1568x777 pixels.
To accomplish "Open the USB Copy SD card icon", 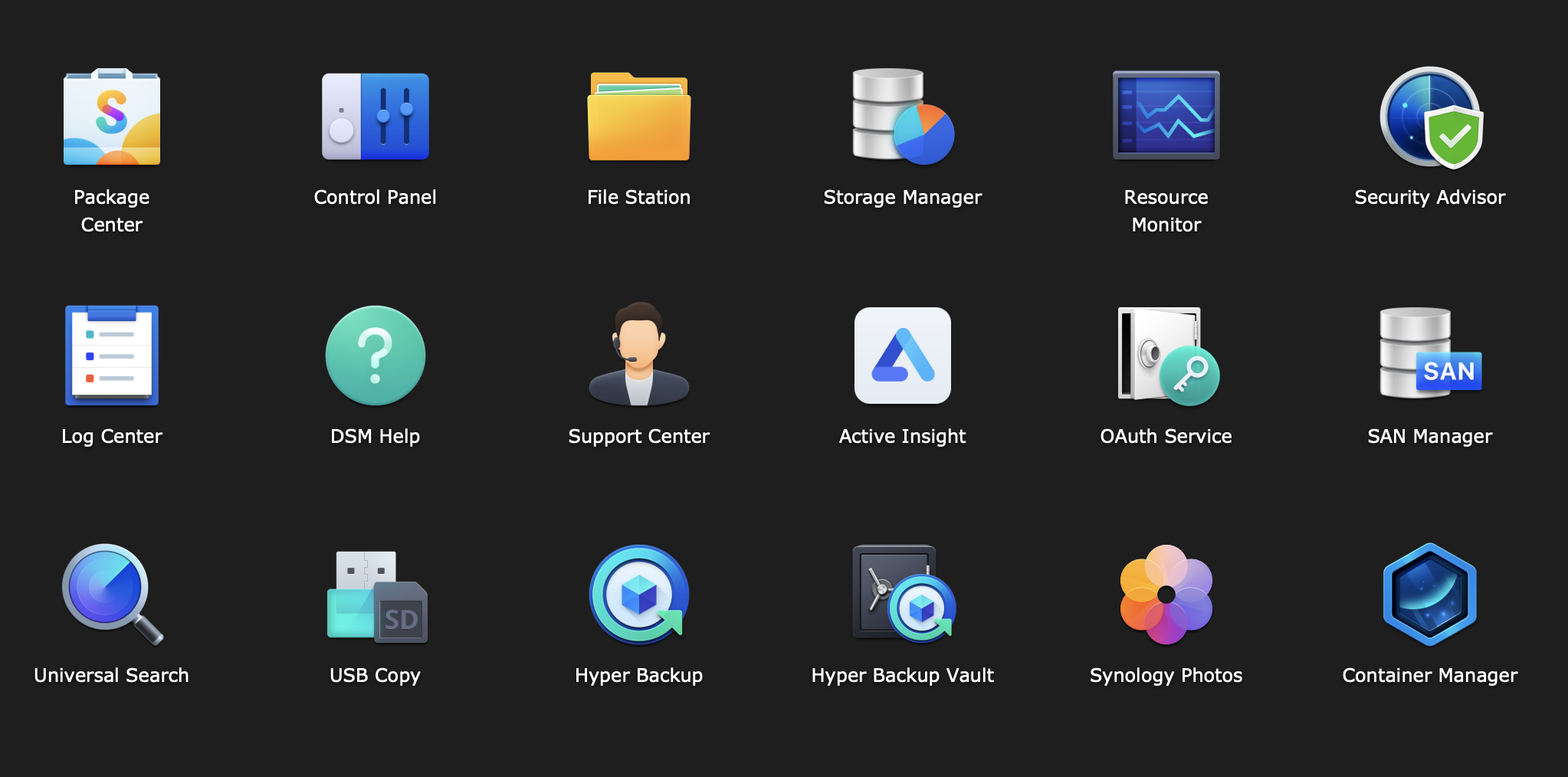I will tap(377, 596).
